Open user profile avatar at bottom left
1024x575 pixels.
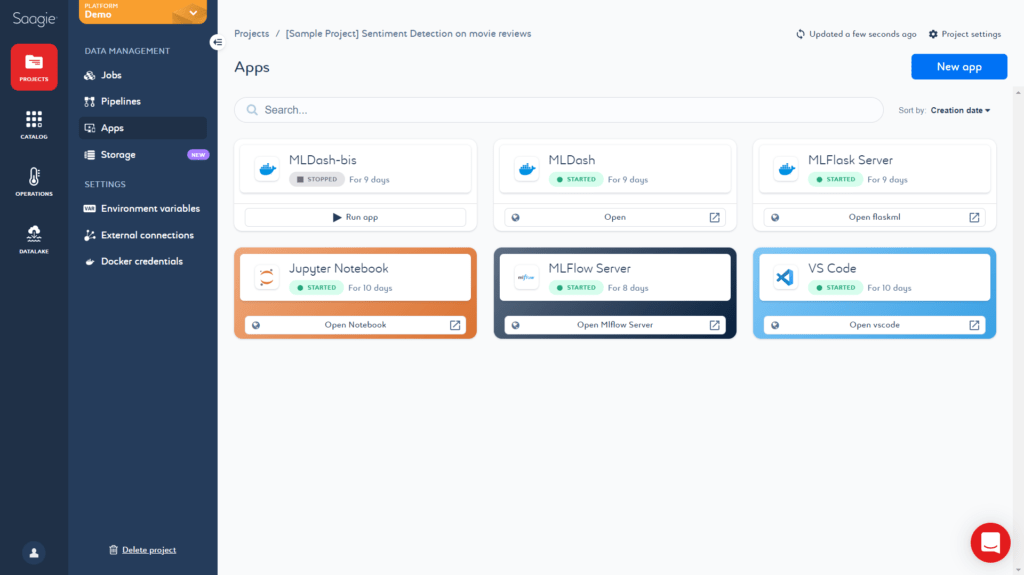pos(34,553)
